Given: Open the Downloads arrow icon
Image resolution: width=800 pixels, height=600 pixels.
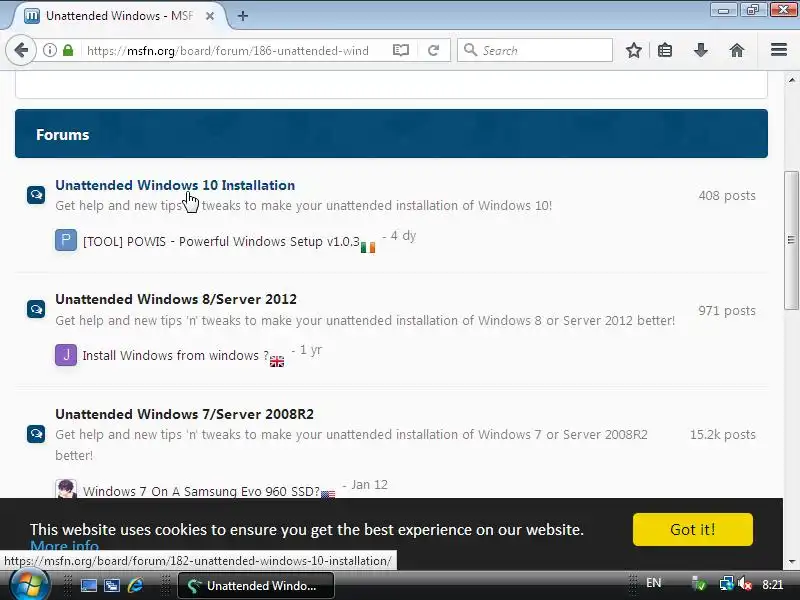Looking at the screenshot, I should point(701,50).
